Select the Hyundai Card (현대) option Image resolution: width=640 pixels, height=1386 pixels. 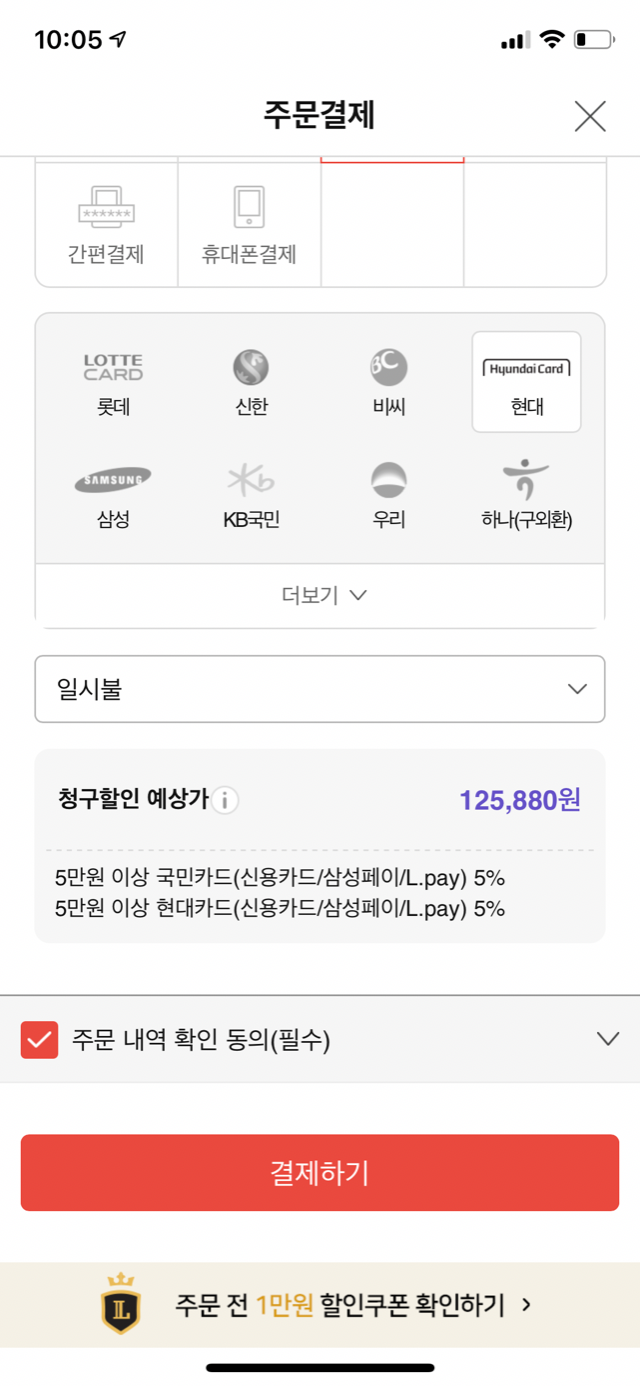click(x=526, y=381)
